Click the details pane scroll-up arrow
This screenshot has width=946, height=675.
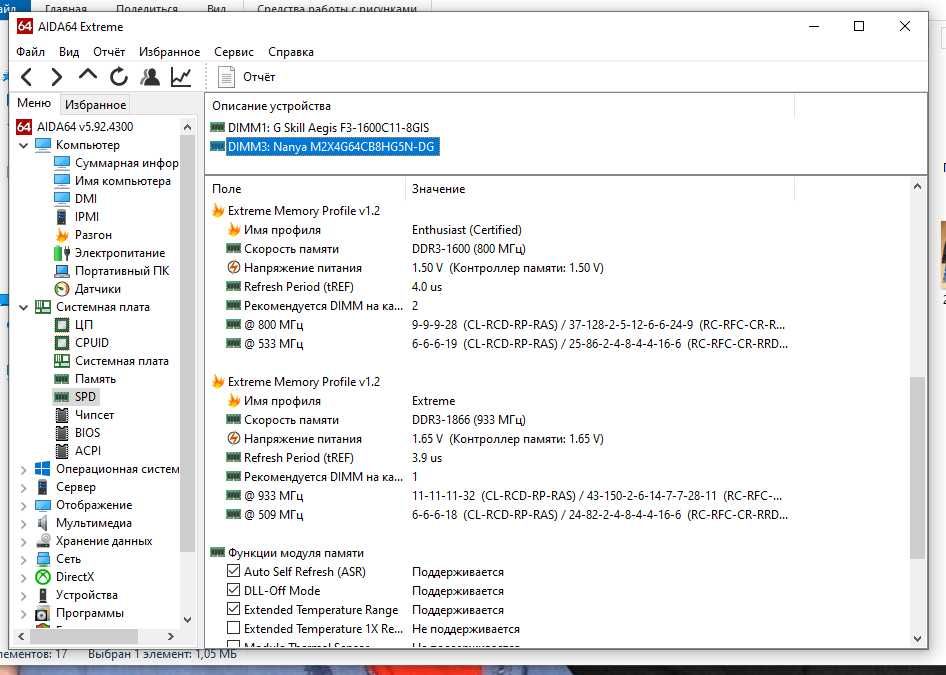click(x=917, y=186)
